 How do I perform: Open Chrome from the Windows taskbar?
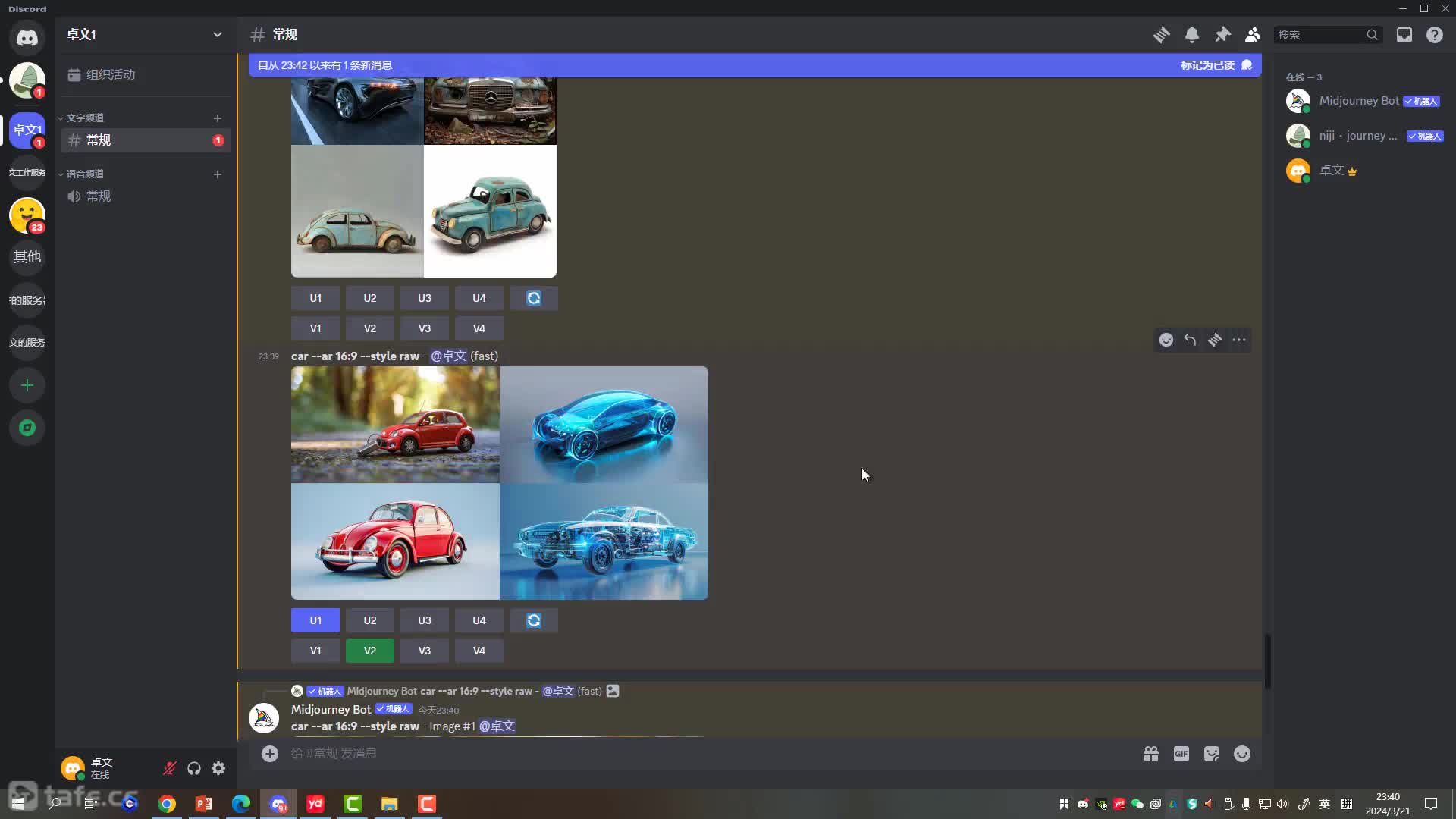pos(167,804)
